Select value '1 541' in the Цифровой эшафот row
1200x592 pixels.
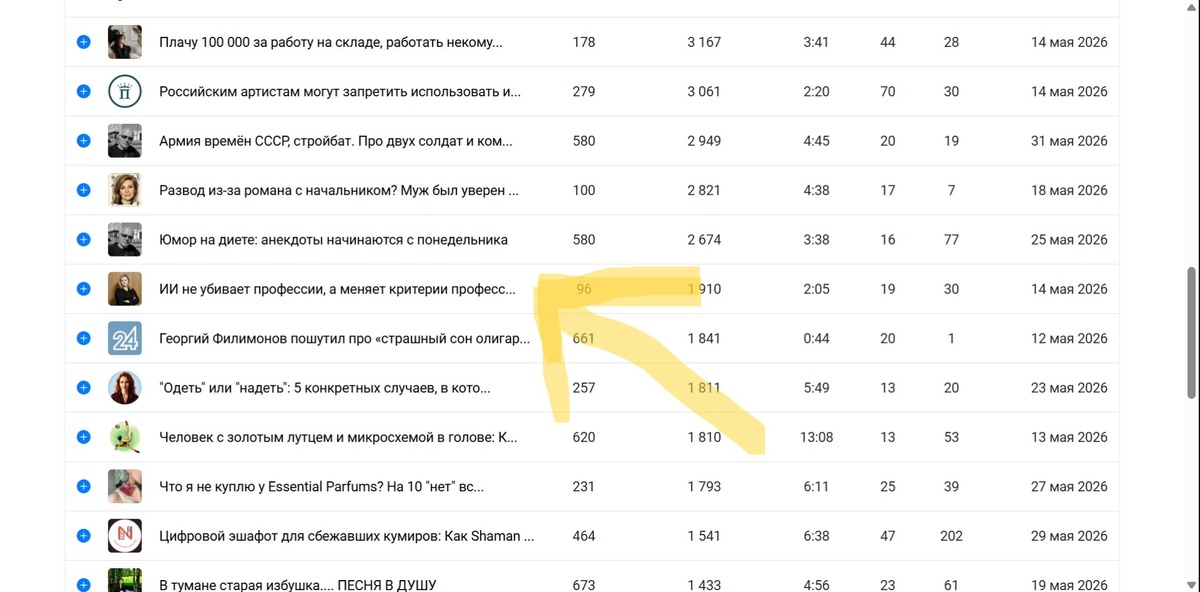704,536
